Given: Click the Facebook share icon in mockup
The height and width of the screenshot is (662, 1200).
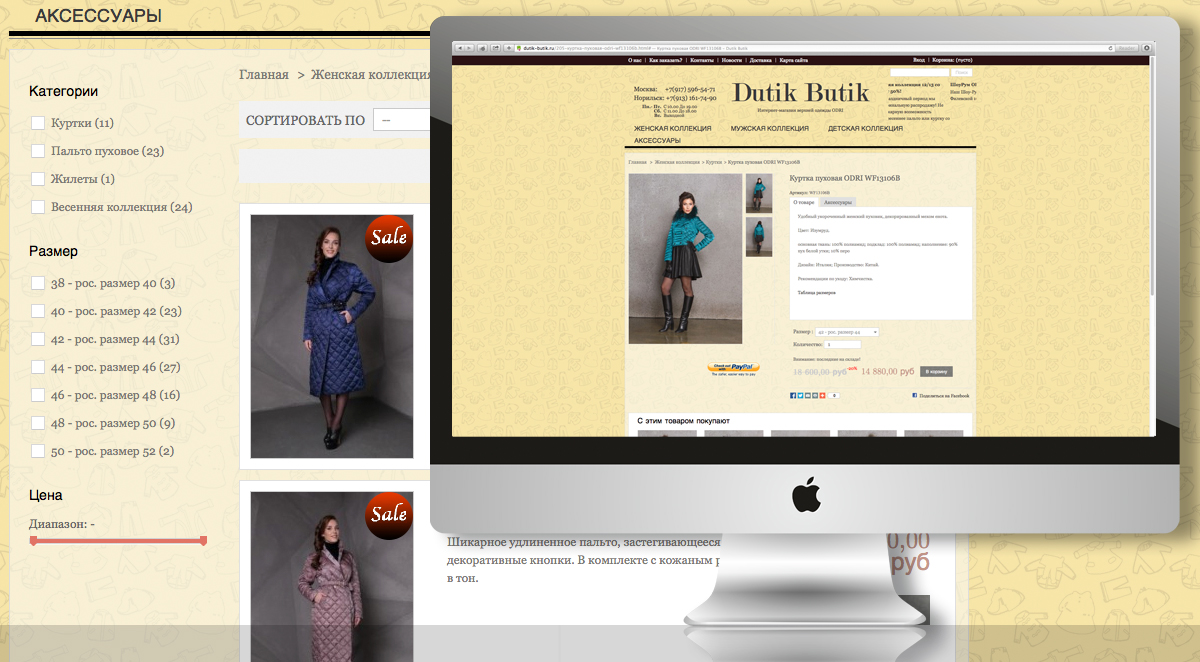Looking at the screenshot, I should [793, 395].
